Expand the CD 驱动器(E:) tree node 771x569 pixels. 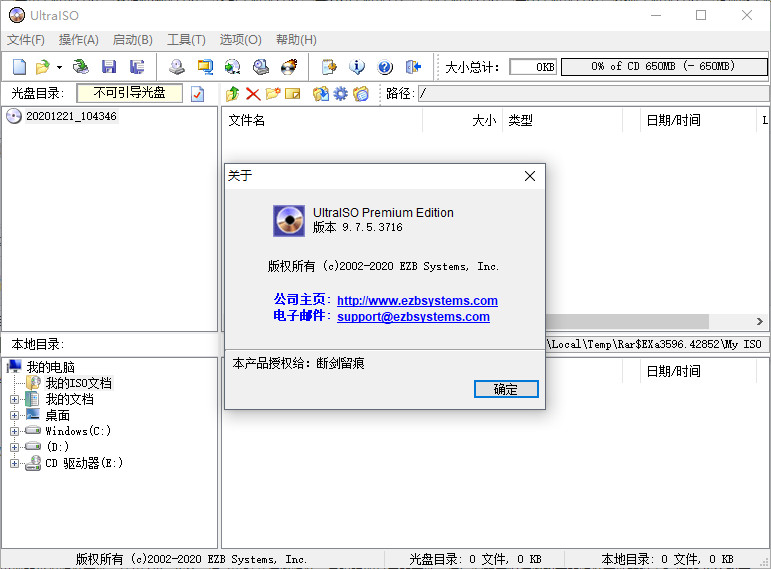tap(14, 463)
